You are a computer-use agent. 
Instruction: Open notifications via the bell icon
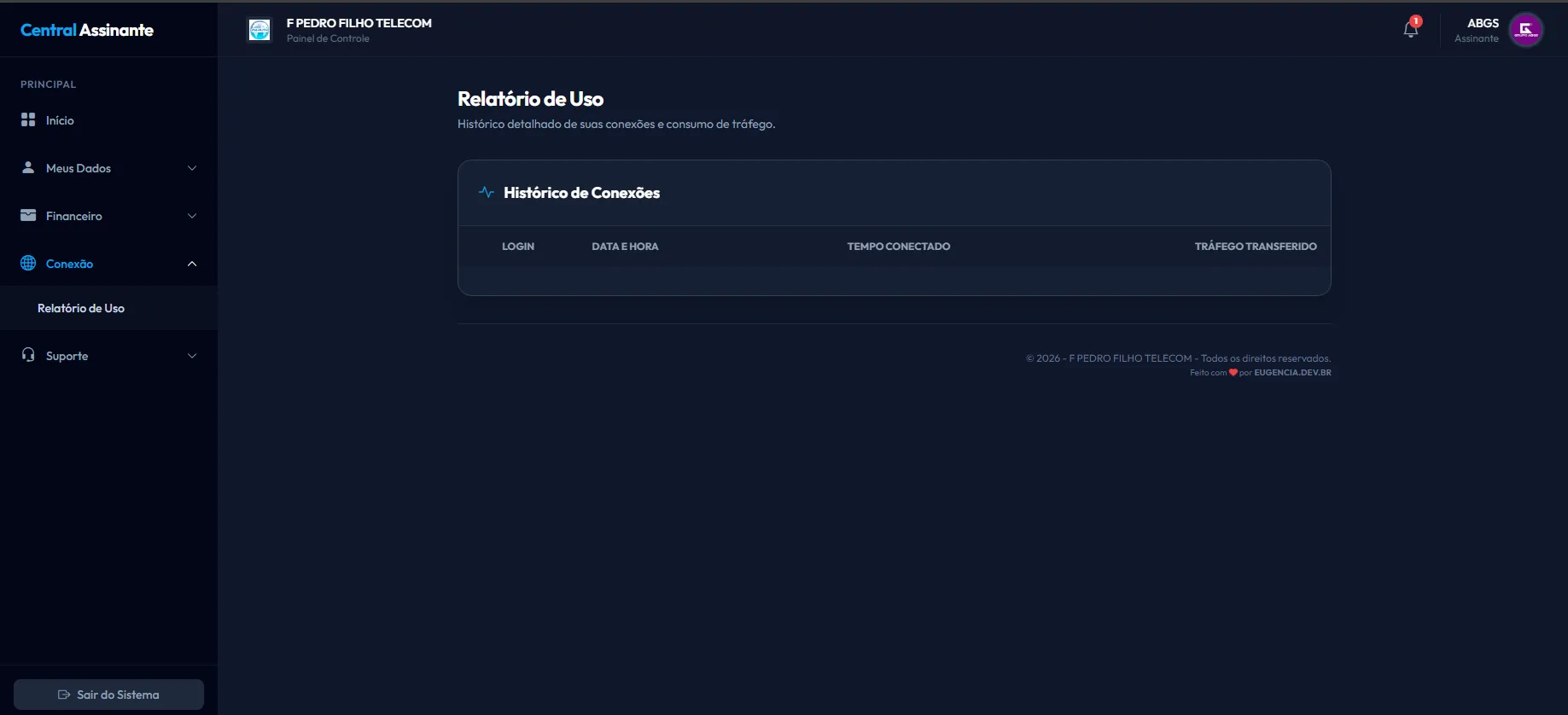click(1410, 30)
